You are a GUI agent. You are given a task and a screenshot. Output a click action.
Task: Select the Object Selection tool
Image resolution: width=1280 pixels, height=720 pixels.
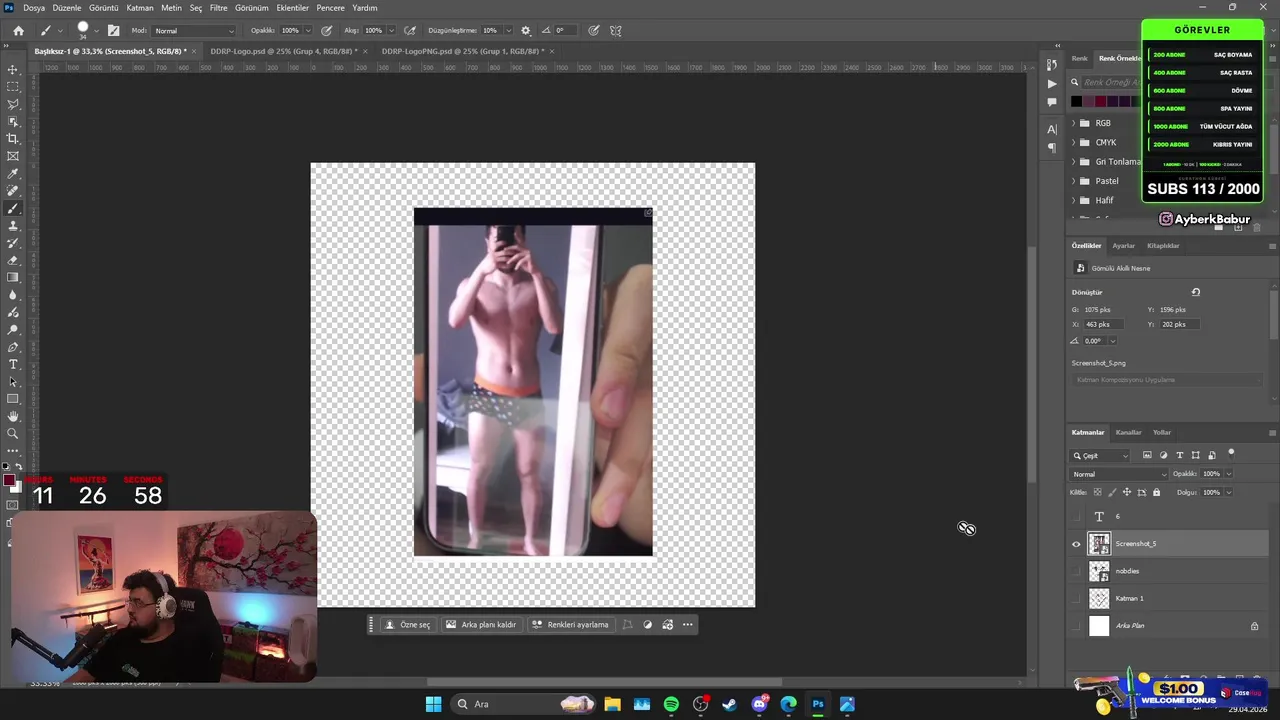[x=13, y=122]
